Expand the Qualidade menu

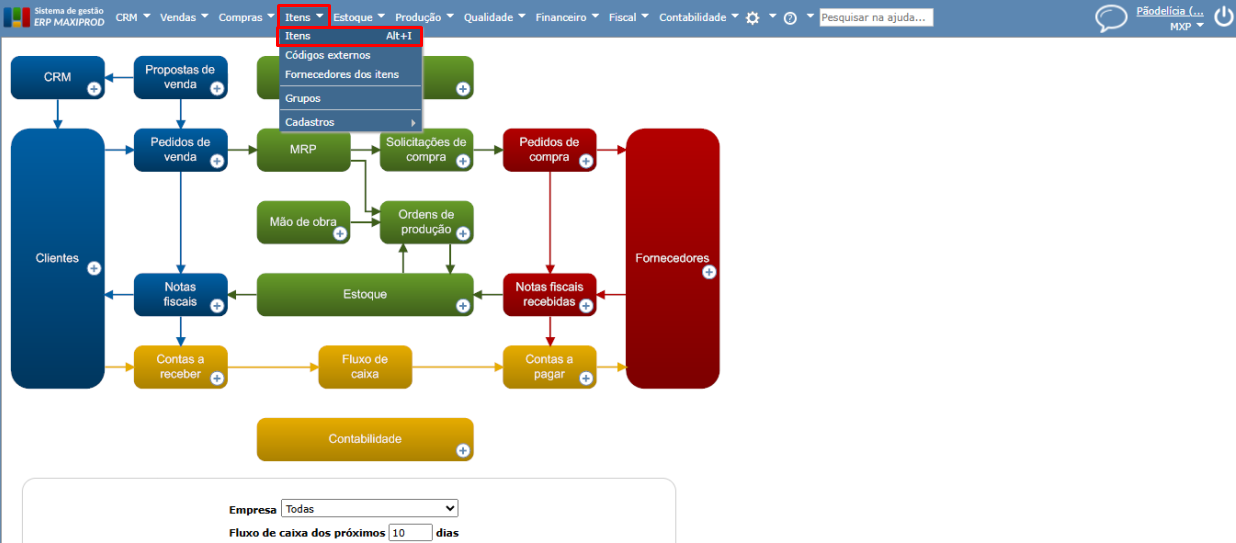tap(495, 17)
